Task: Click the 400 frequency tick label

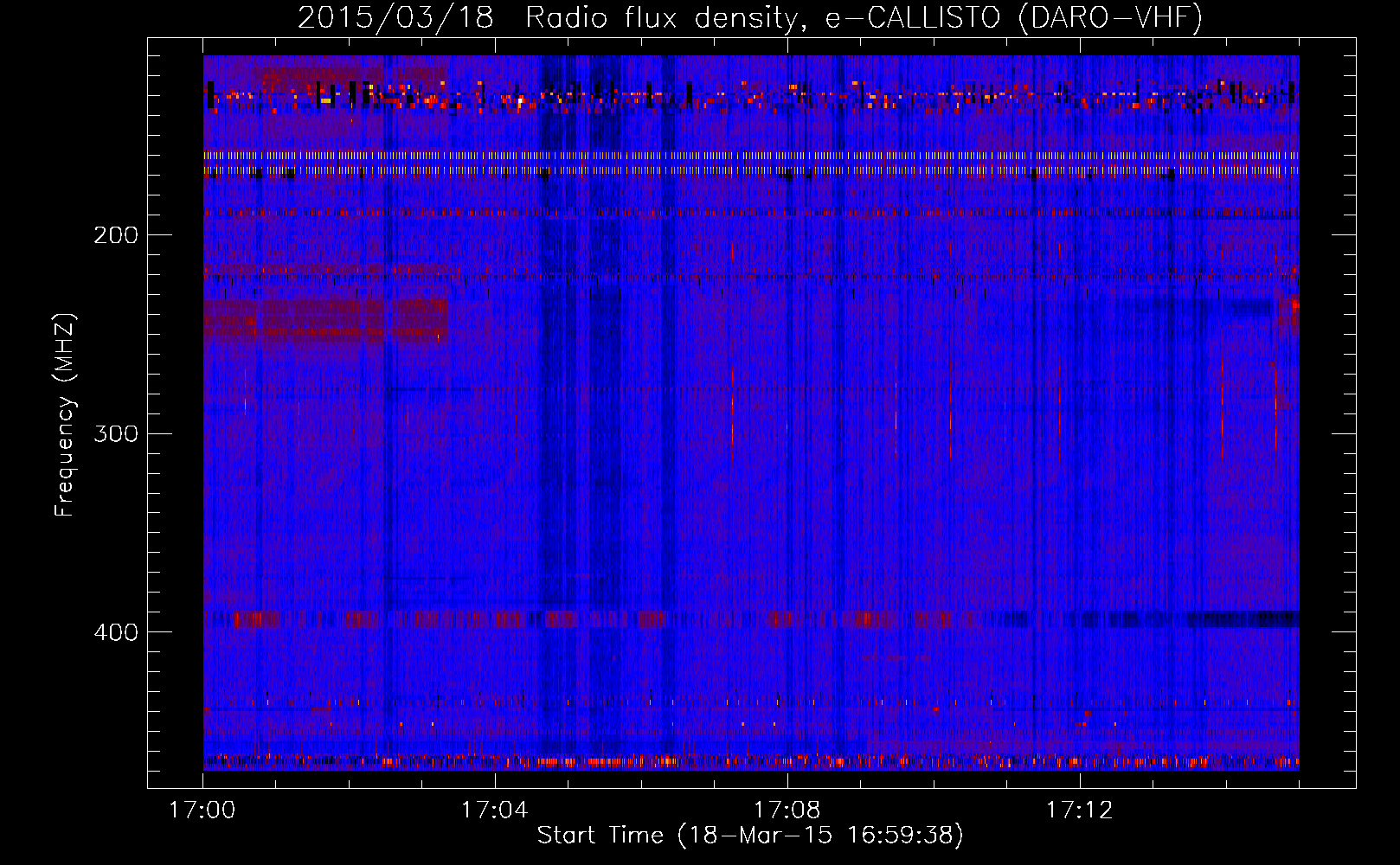Action: click(x=116, y=632)
